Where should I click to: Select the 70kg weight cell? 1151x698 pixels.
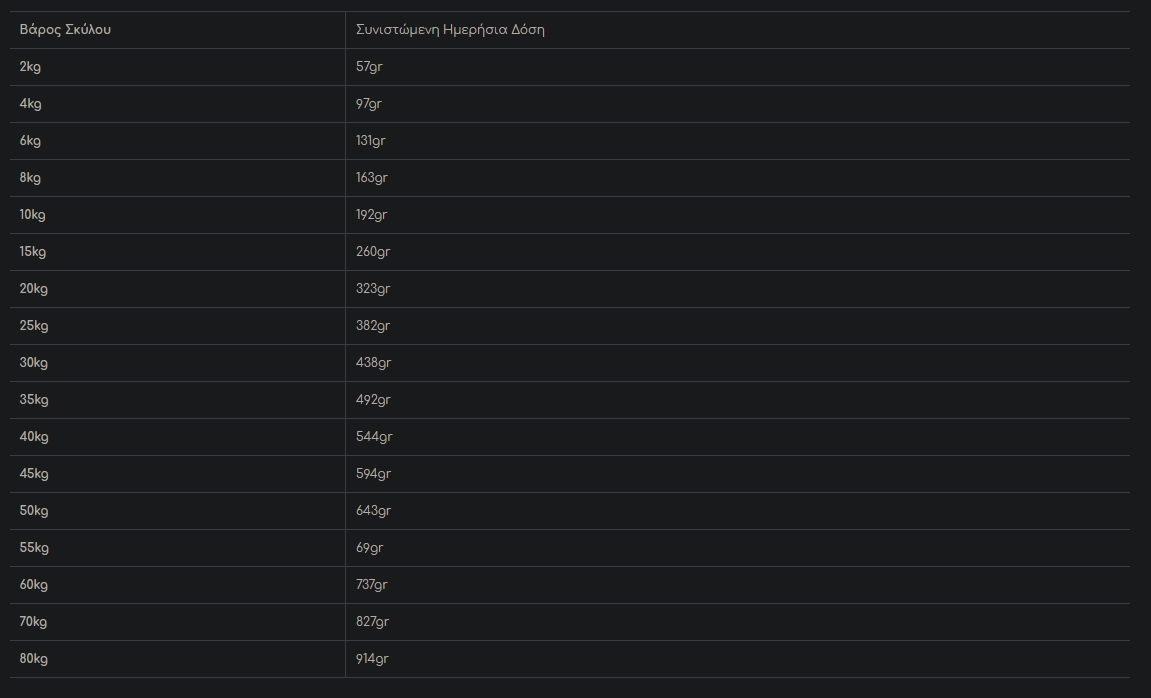(33, 622)
